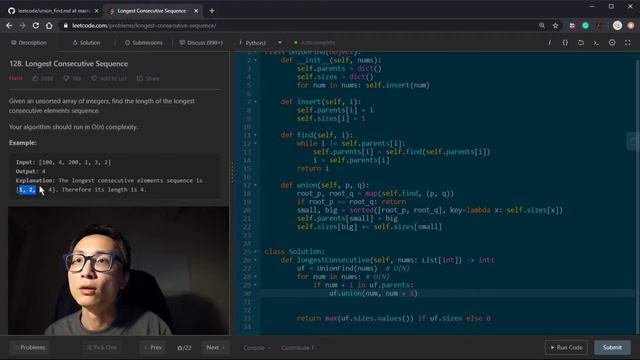Submit the solution
This screenshot has width=640, height=360.
(x=612, y=347)
